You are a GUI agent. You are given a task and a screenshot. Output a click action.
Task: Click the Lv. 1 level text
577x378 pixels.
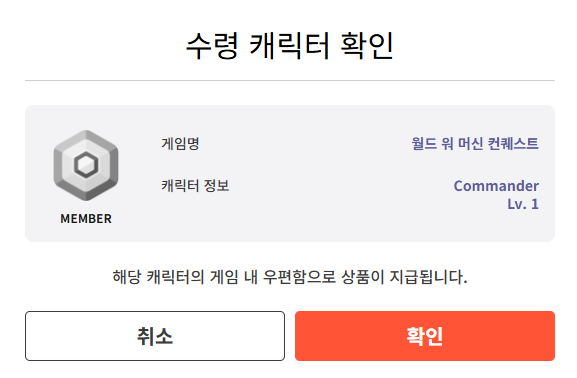(523, 204)
